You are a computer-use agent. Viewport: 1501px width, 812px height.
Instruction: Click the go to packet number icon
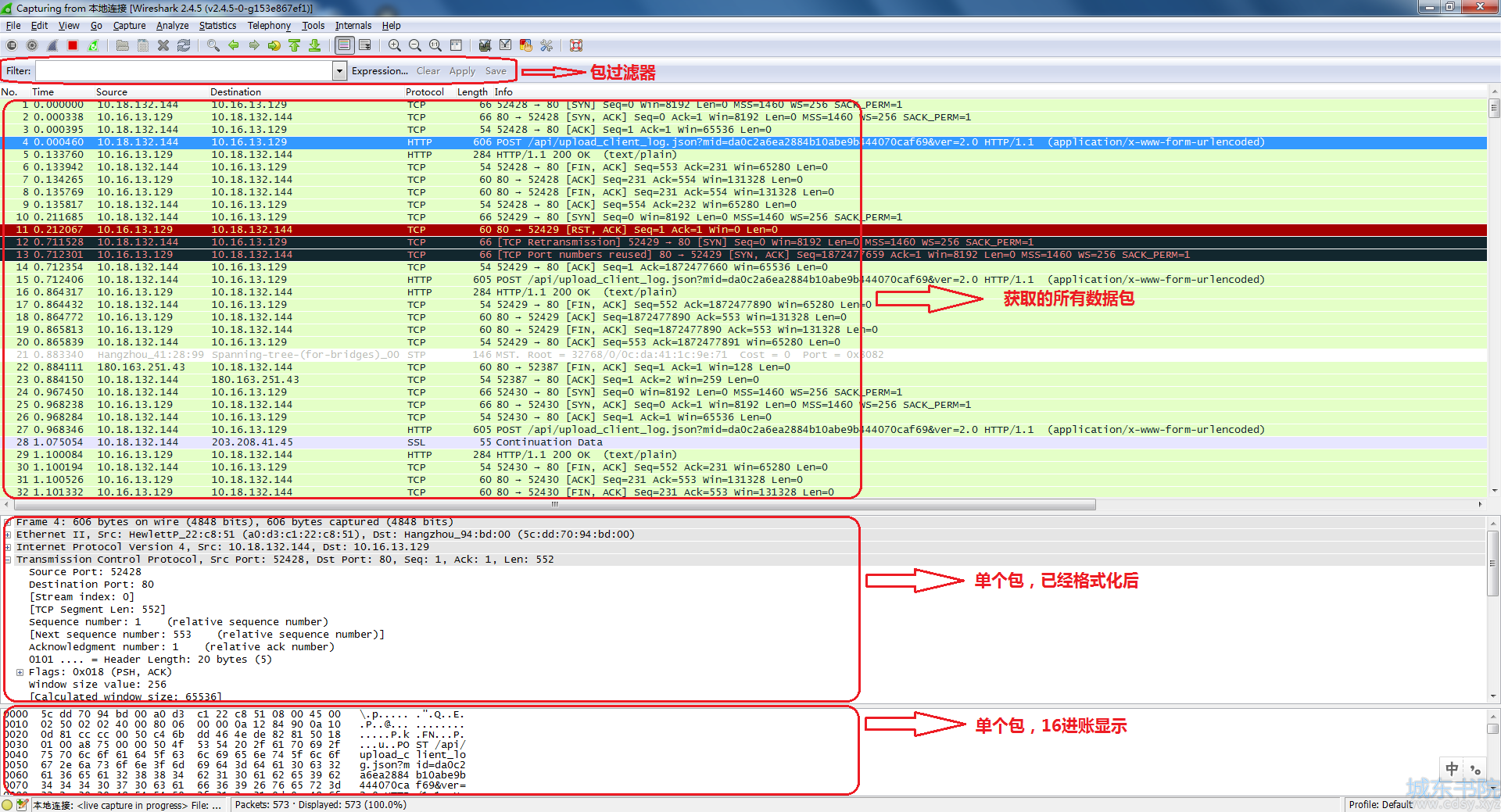point(274,45)
